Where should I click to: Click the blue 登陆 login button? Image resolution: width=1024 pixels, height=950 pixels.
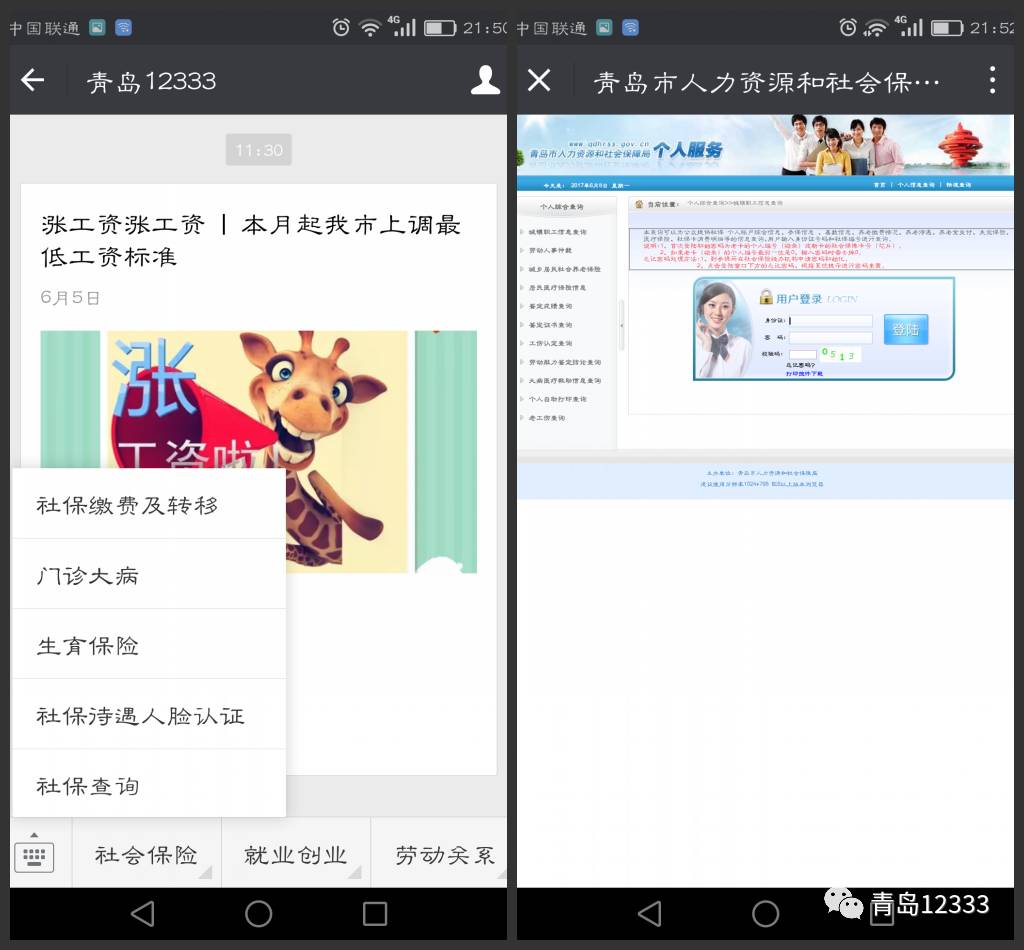(905, 329)
